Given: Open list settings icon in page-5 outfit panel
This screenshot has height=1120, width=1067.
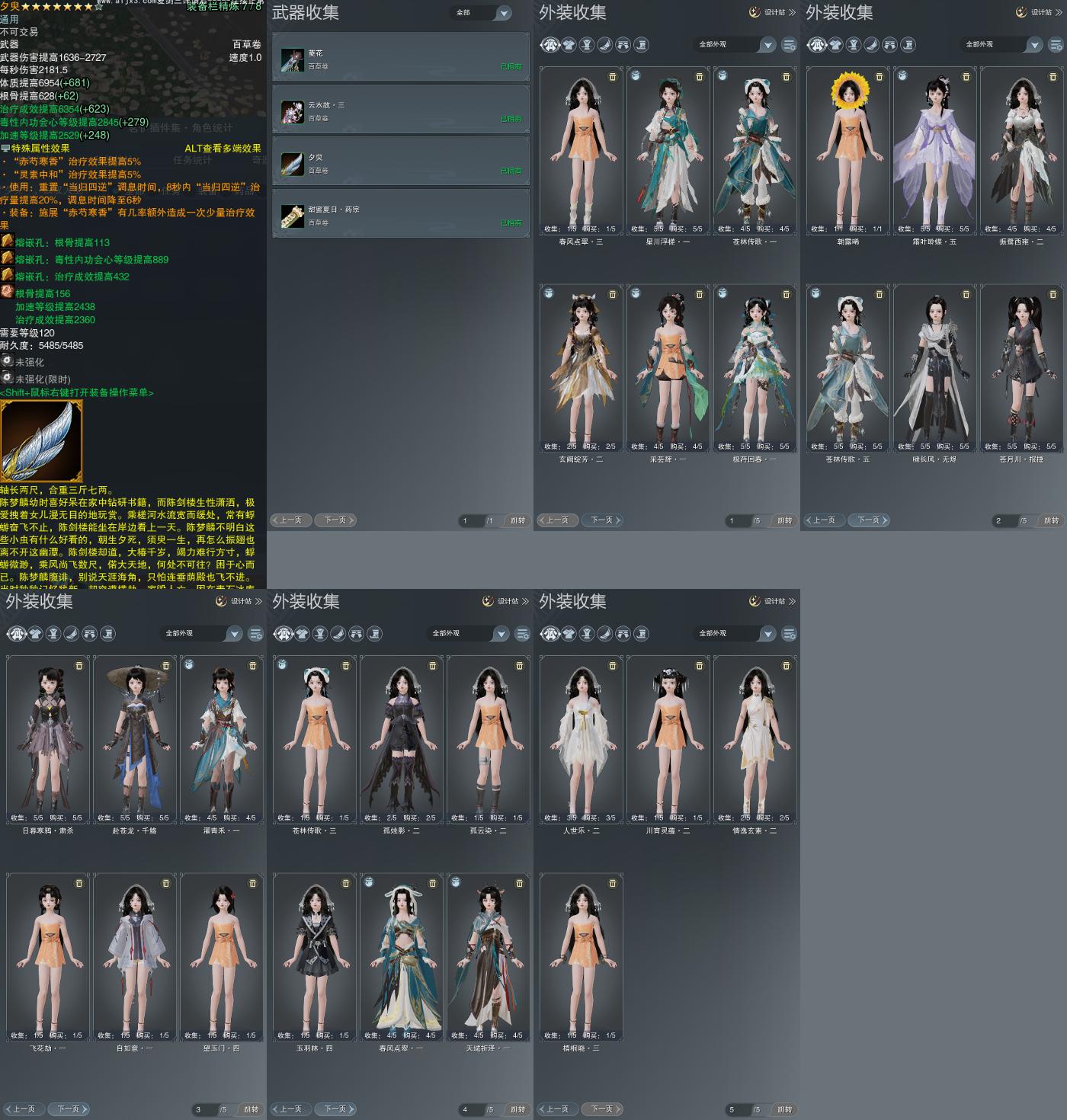Looking at the screenshot, I should [789, 634].
